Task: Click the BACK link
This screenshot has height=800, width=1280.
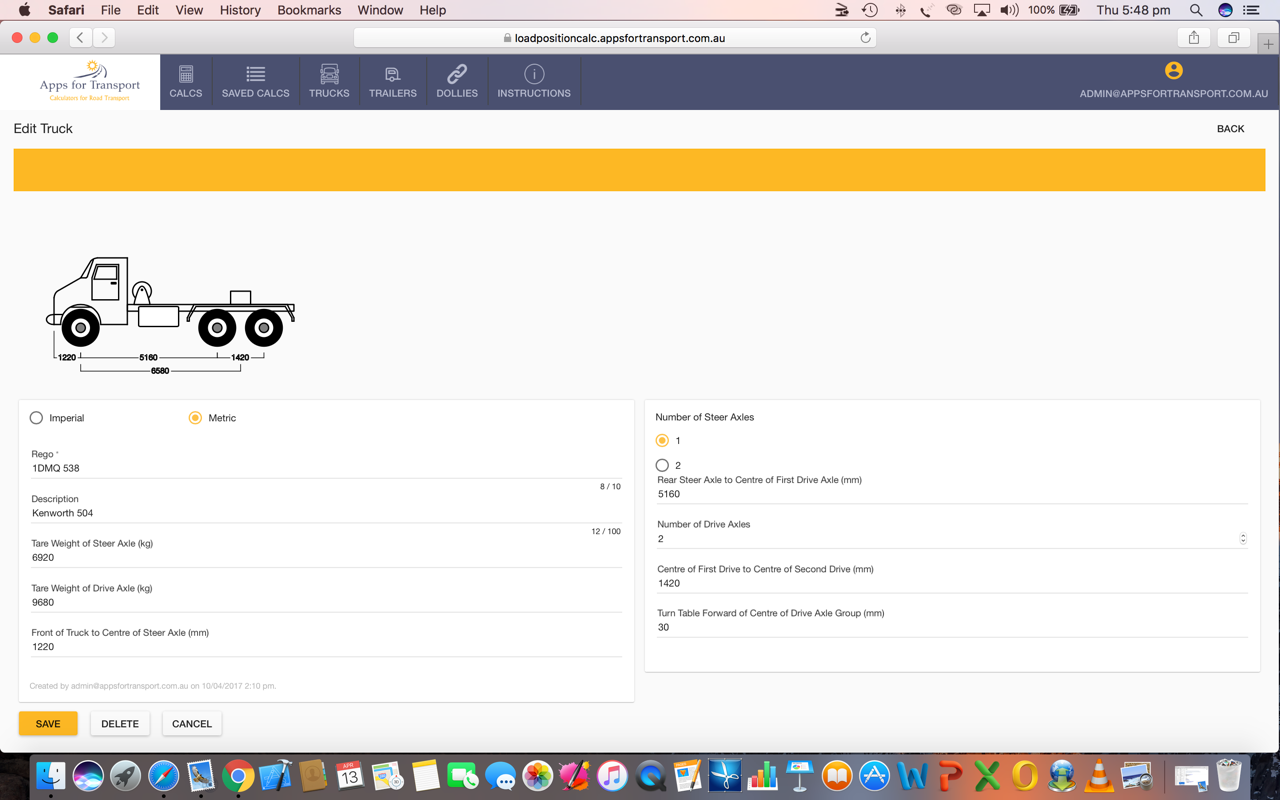Action: click(x=1230, y=129)
